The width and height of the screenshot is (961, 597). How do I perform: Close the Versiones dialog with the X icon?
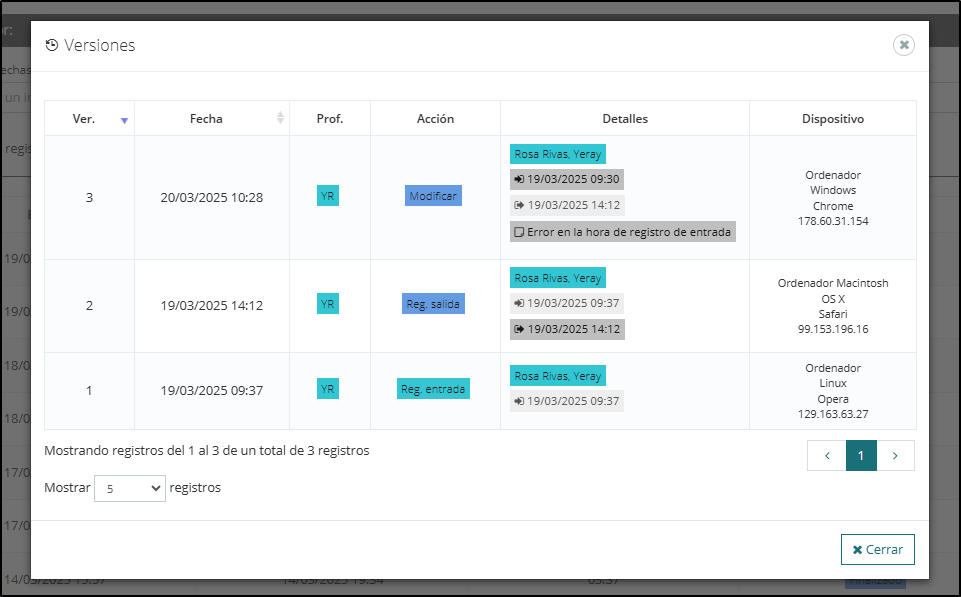point(903,45)
